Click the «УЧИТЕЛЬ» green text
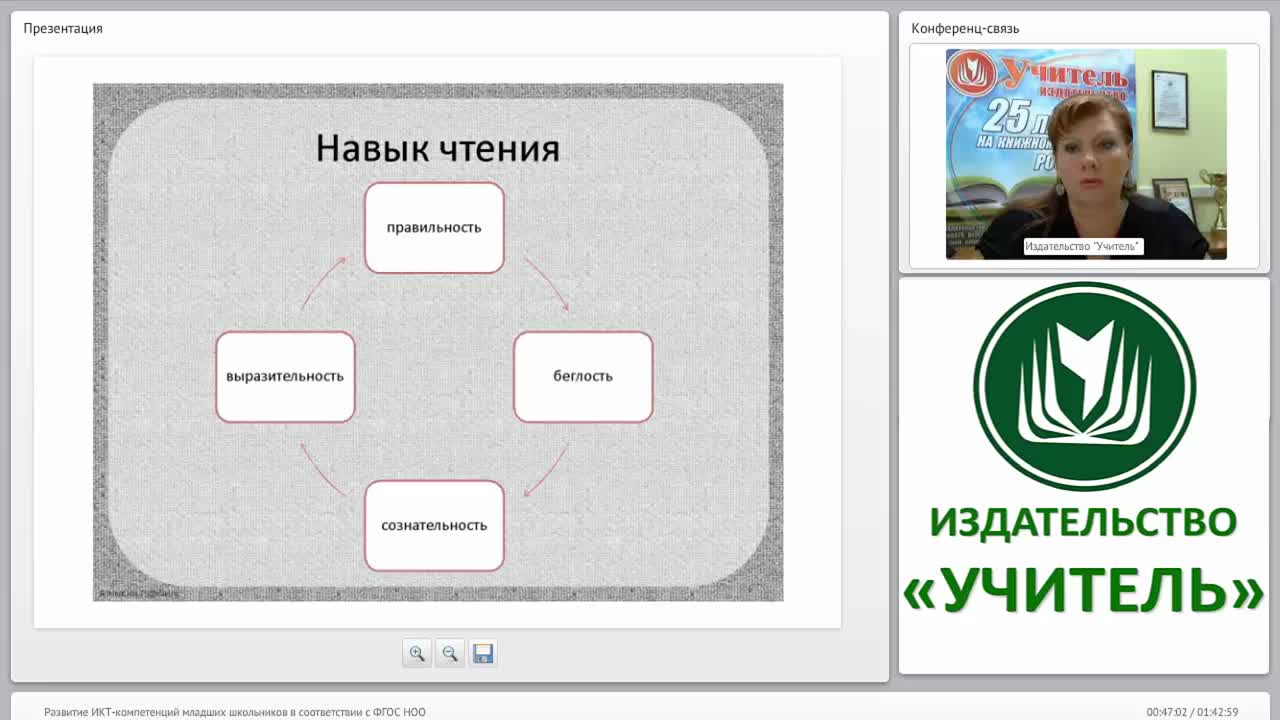Screen dimensions: 1280x720 coord(1084,589)
